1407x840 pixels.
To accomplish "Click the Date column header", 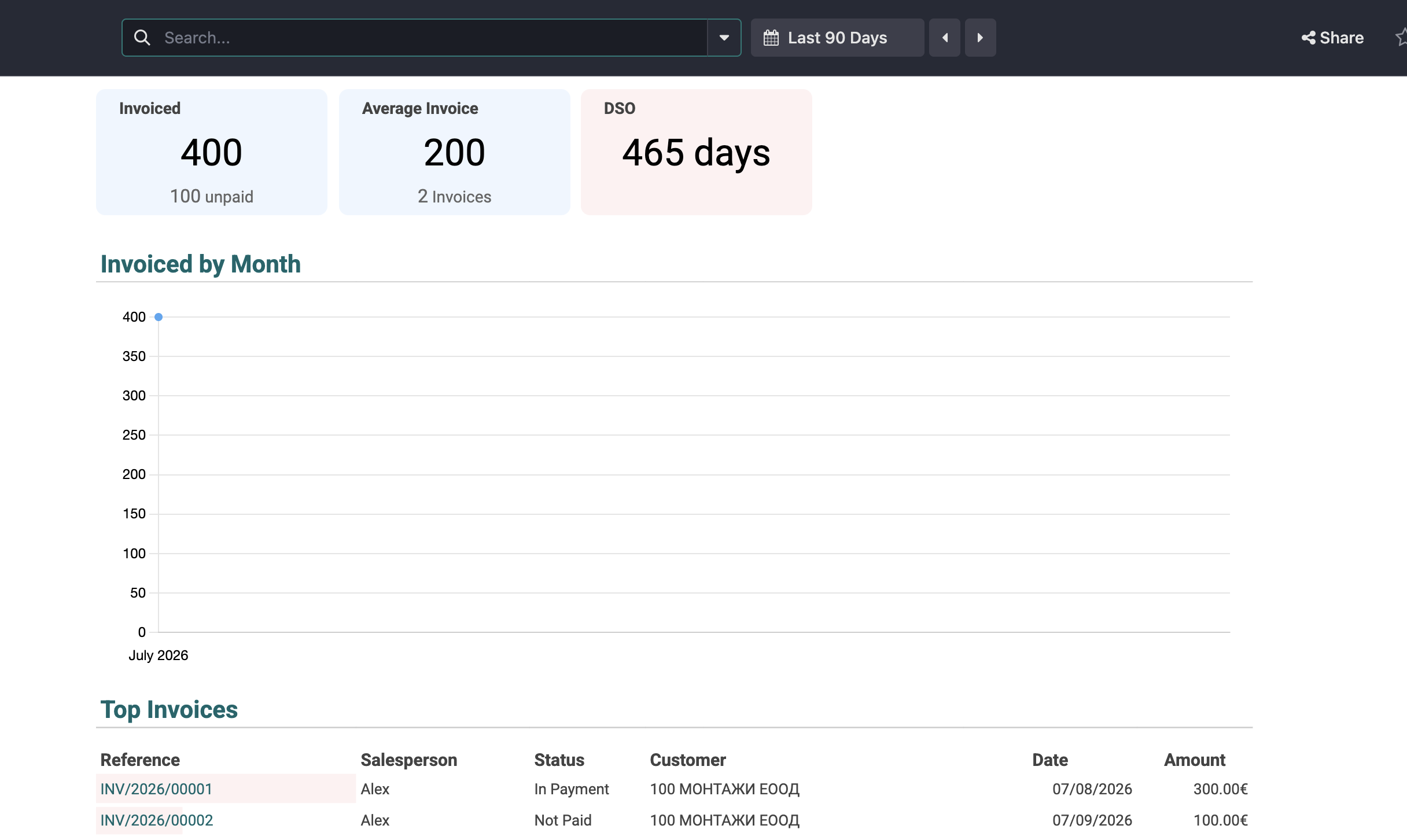I will click(x=1050, y=760).
